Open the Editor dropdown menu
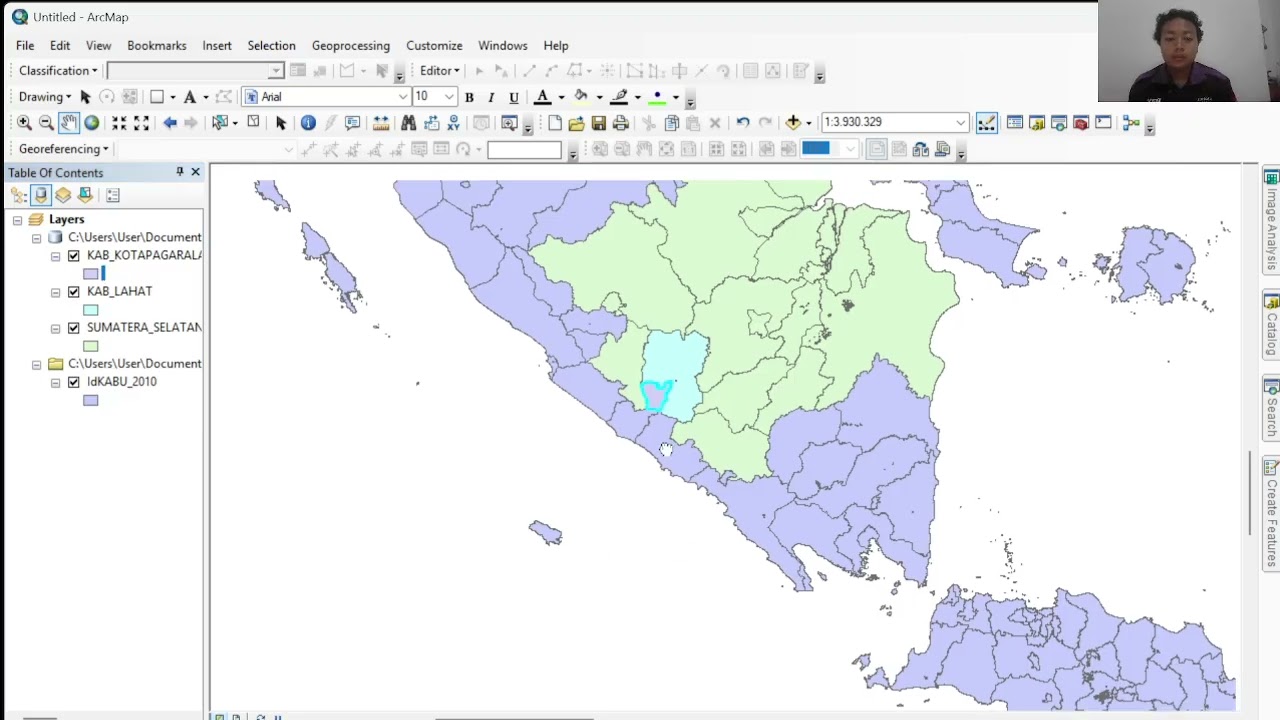This screenshot has width=1280, height=720. pyautogui.click(x=439, y=71)
